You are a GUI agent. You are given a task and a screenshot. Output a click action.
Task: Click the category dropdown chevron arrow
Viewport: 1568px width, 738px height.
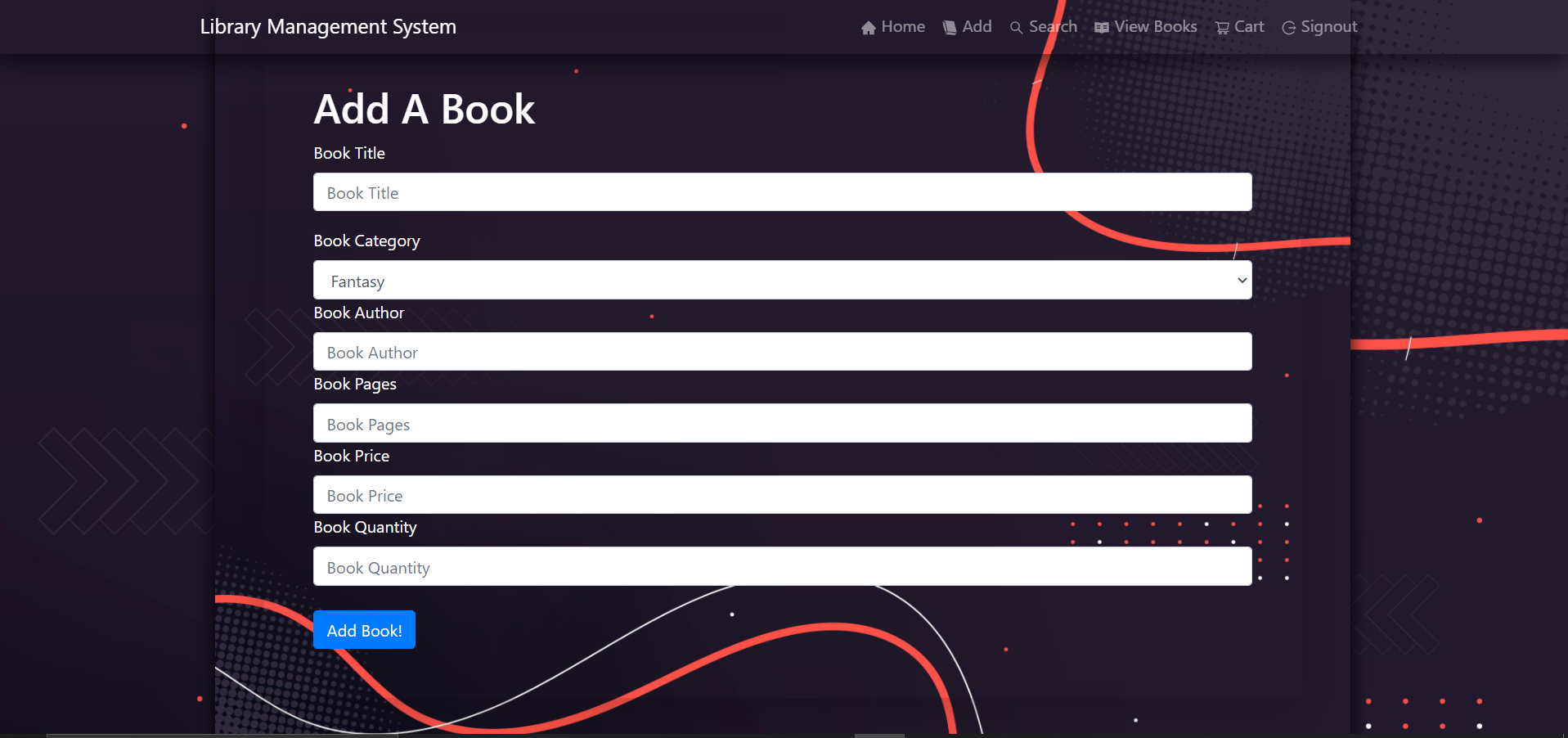[1240, 280]
